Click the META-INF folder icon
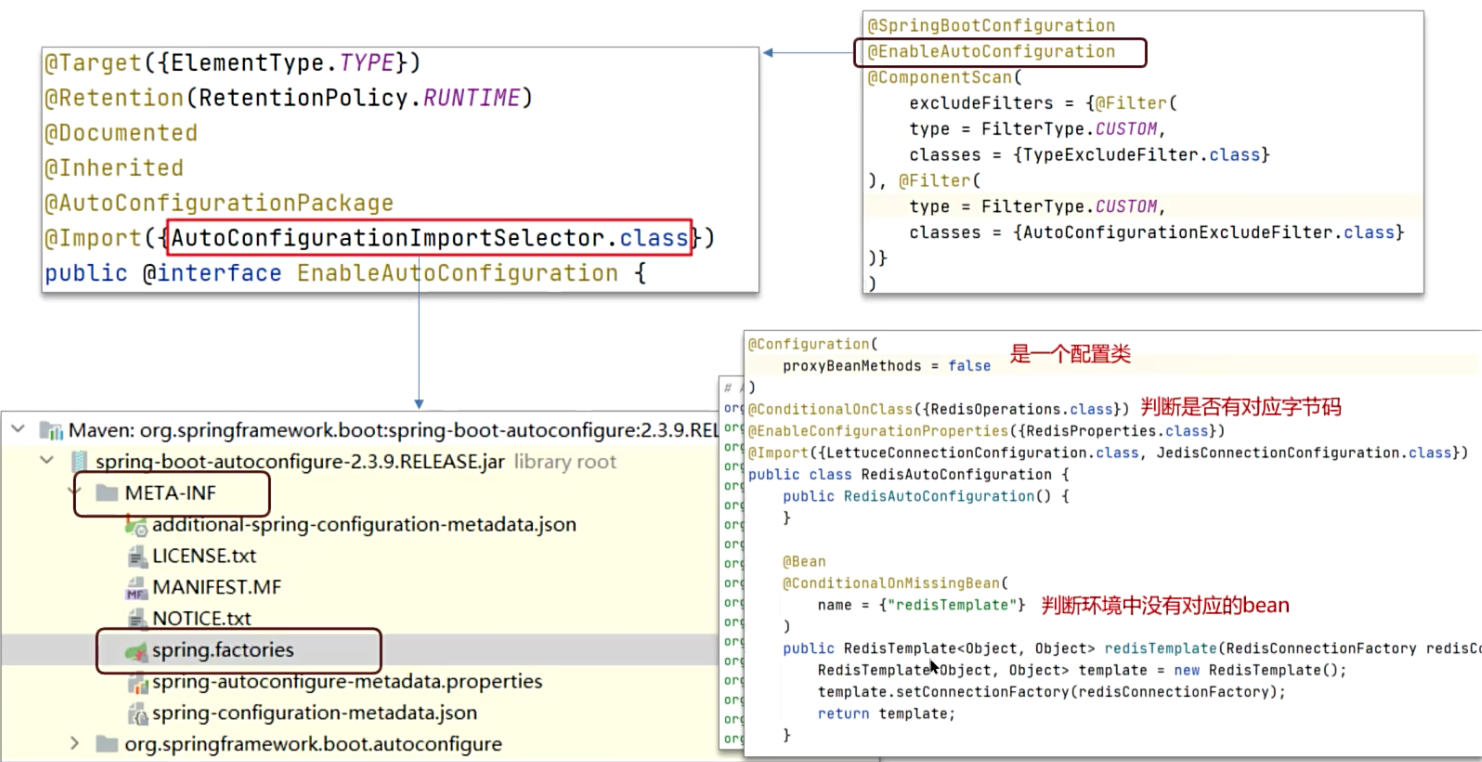 (106, 493)
